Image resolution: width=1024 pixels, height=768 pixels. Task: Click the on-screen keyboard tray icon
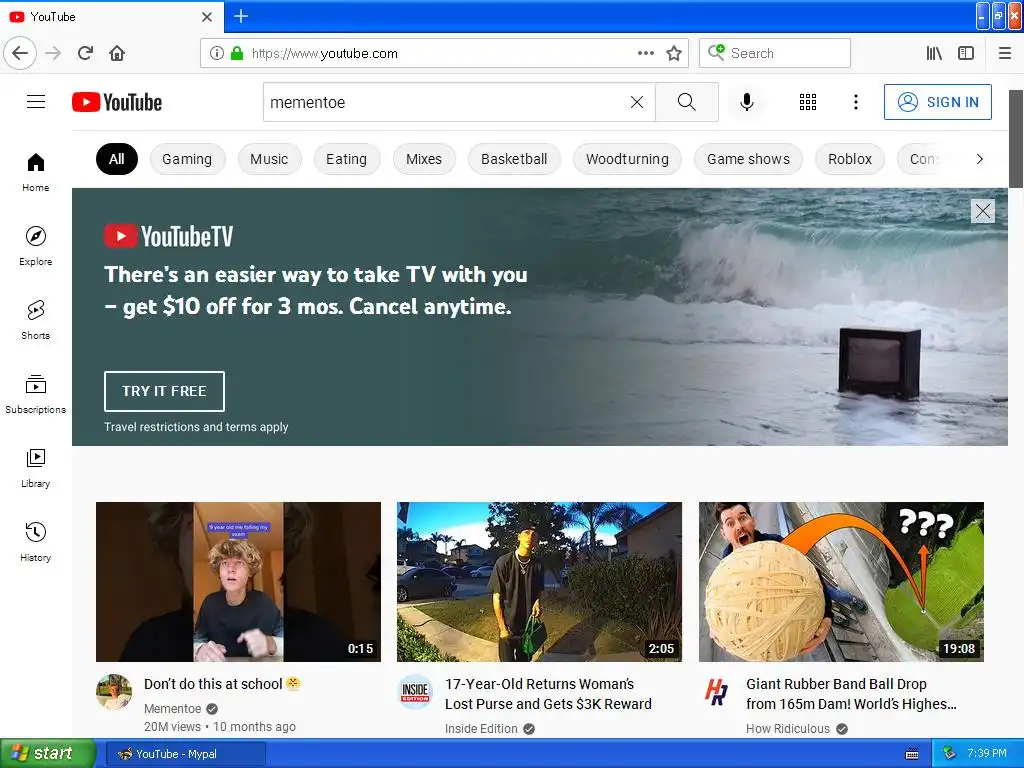912,754
